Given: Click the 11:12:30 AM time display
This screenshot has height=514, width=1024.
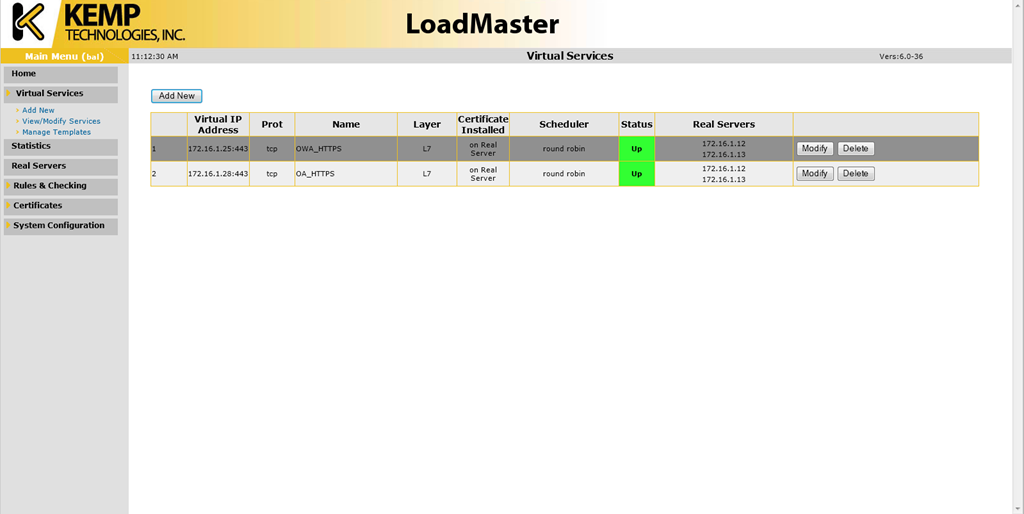Looking at the screenshot, I should [x=155, y=57].
